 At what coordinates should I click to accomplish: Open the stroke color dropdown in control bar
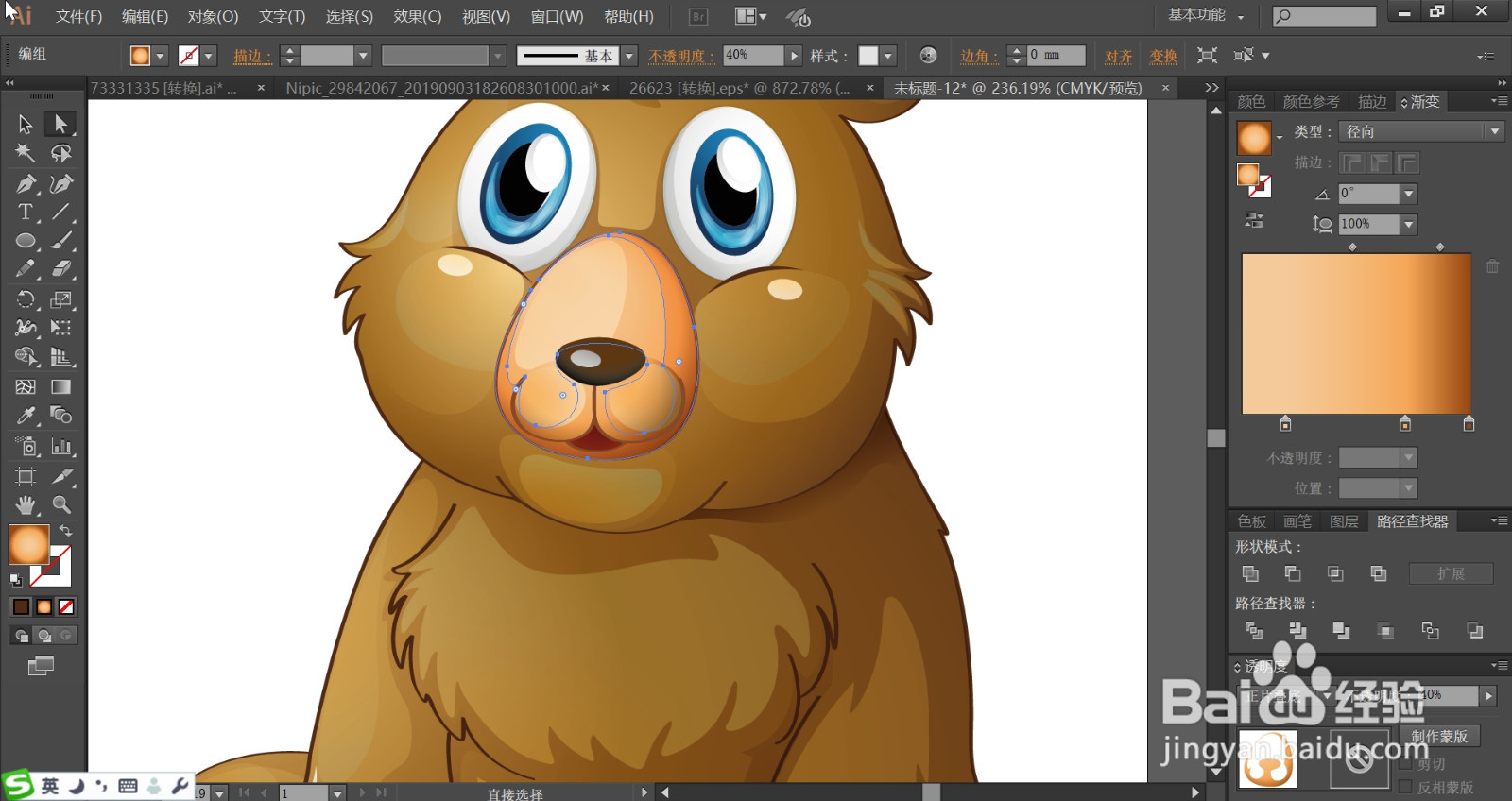point(209,56)
